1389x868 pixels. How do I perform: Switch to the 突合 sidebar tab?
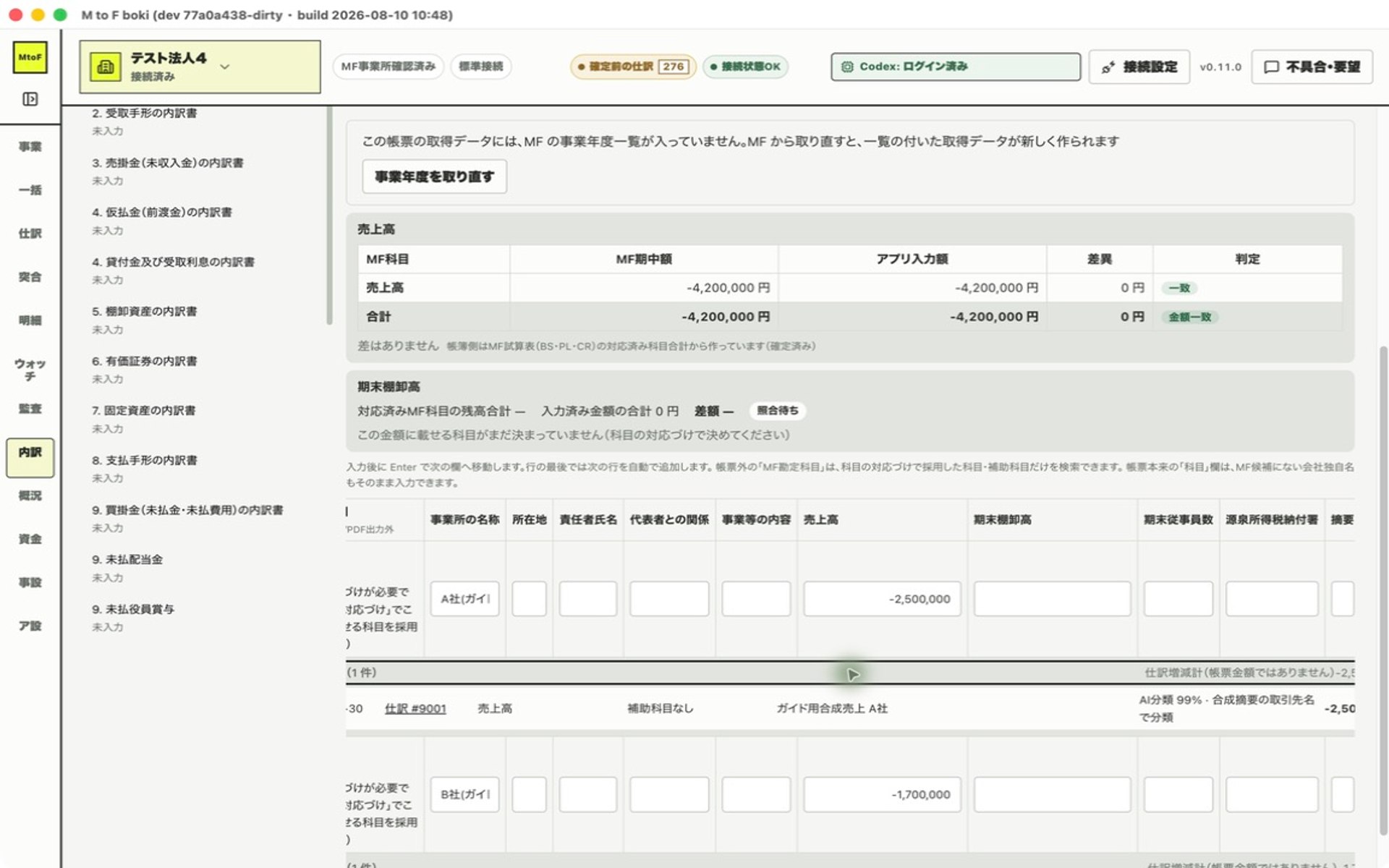click(x=30, y=277)
